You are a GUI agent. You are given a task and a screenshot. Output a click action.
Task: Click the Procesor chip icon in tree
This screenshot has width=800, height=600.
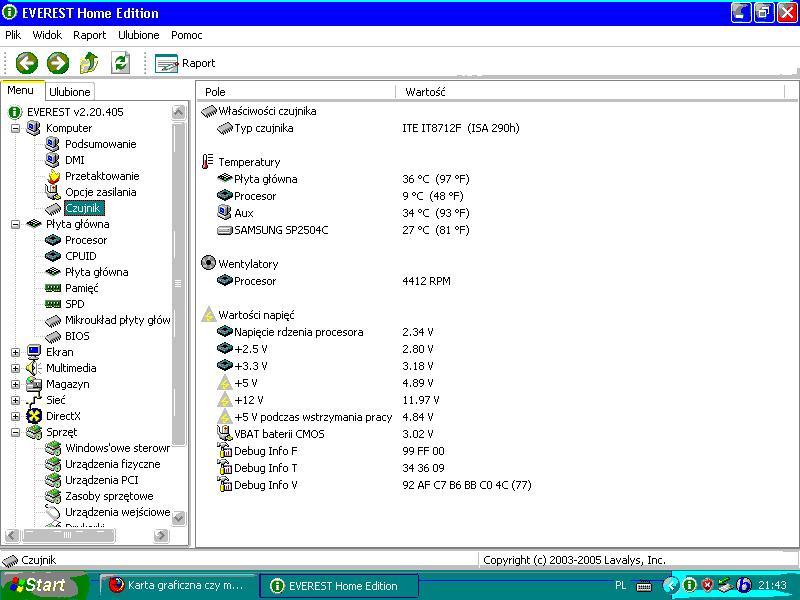coord(53,240)
